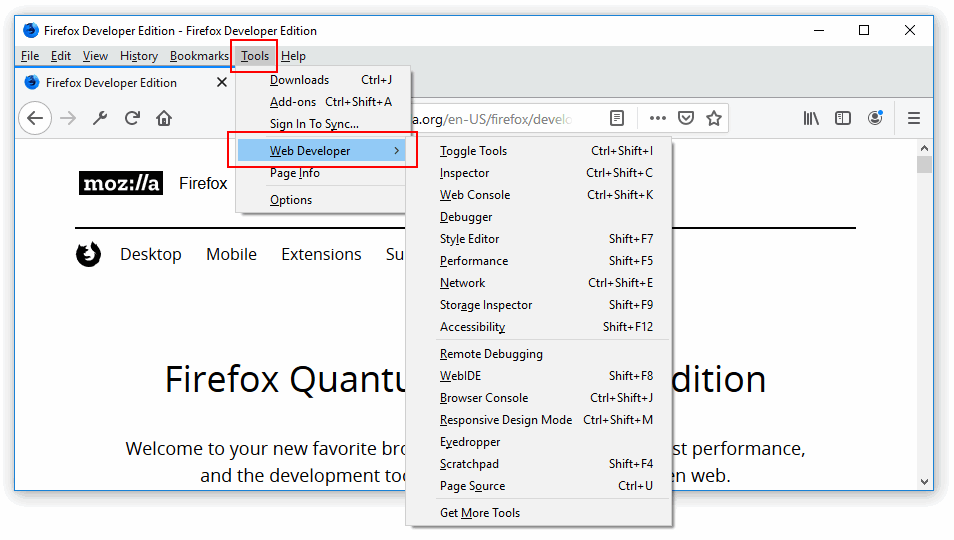
Task: Open developer tools wrench icon
Action: (100, 118)
